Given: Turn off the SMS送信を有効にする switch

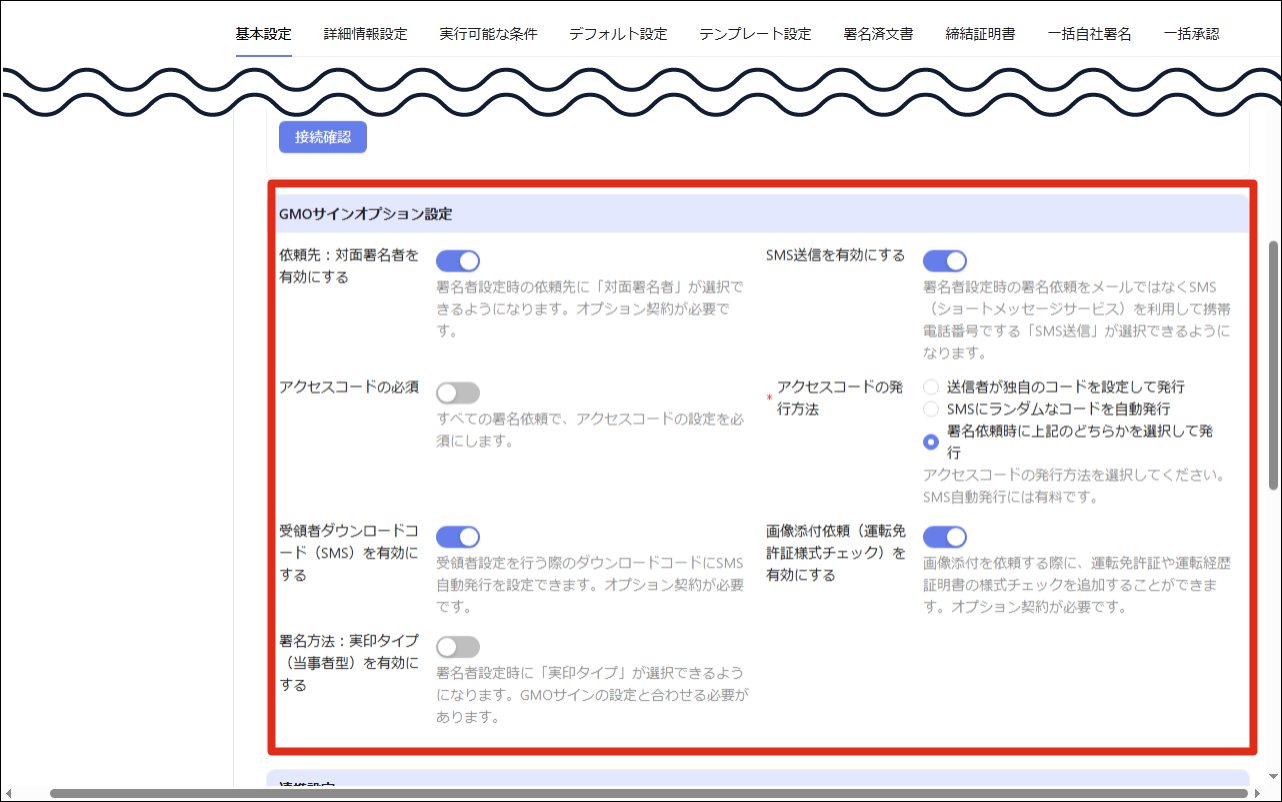Looking at the screenshot, I should click(x=945, y=261).
